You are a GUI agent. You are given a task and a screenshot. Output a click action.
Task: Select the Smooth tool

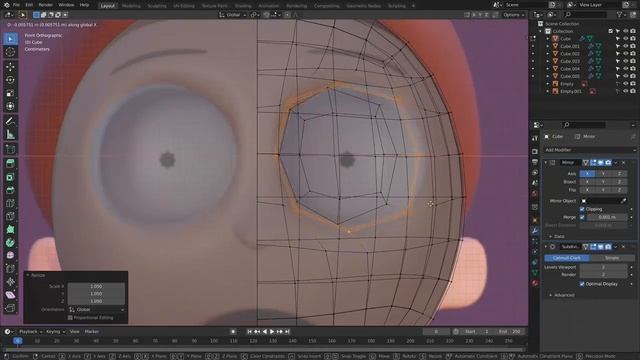(x=10, y=256)
